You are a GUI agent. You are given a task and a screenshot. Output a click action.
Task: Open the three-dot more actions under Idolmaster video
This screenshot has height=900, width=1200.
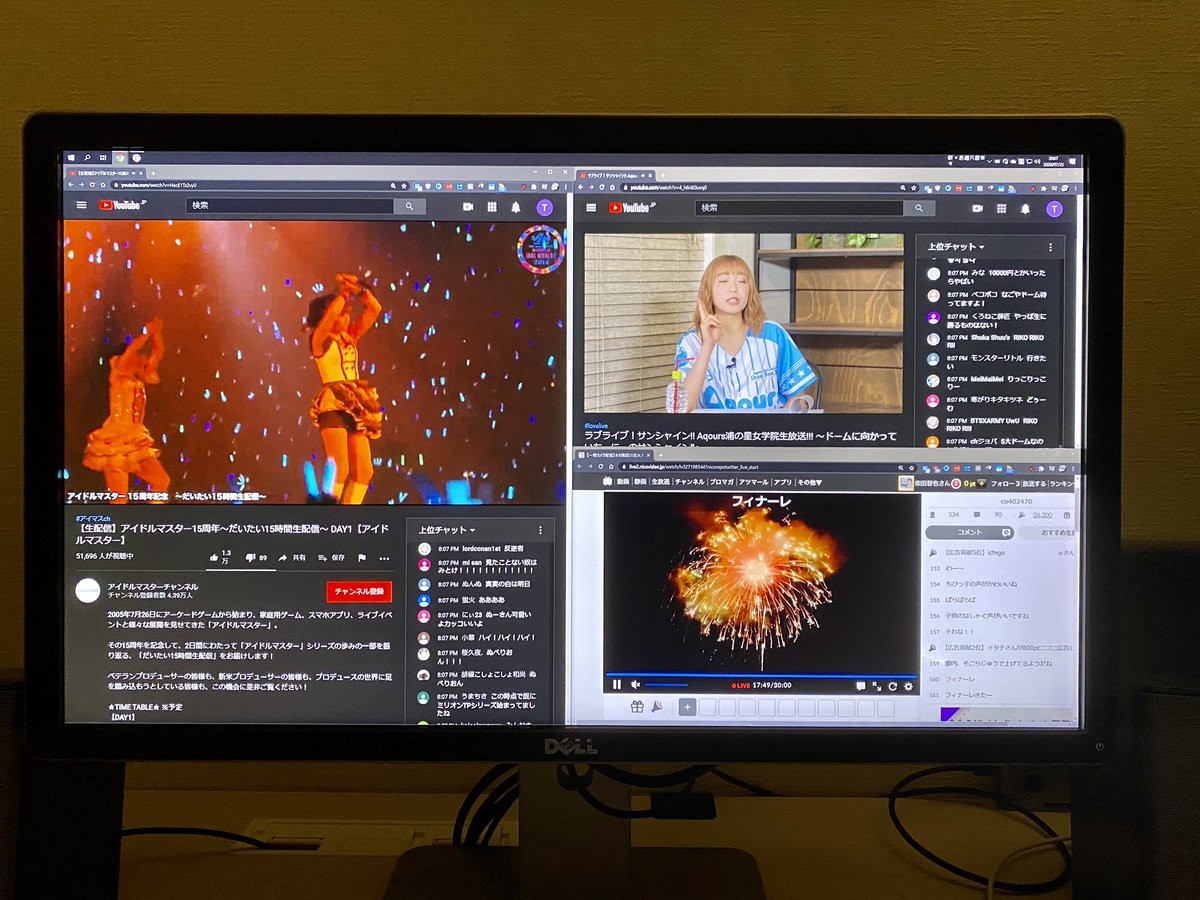(384, 558)
